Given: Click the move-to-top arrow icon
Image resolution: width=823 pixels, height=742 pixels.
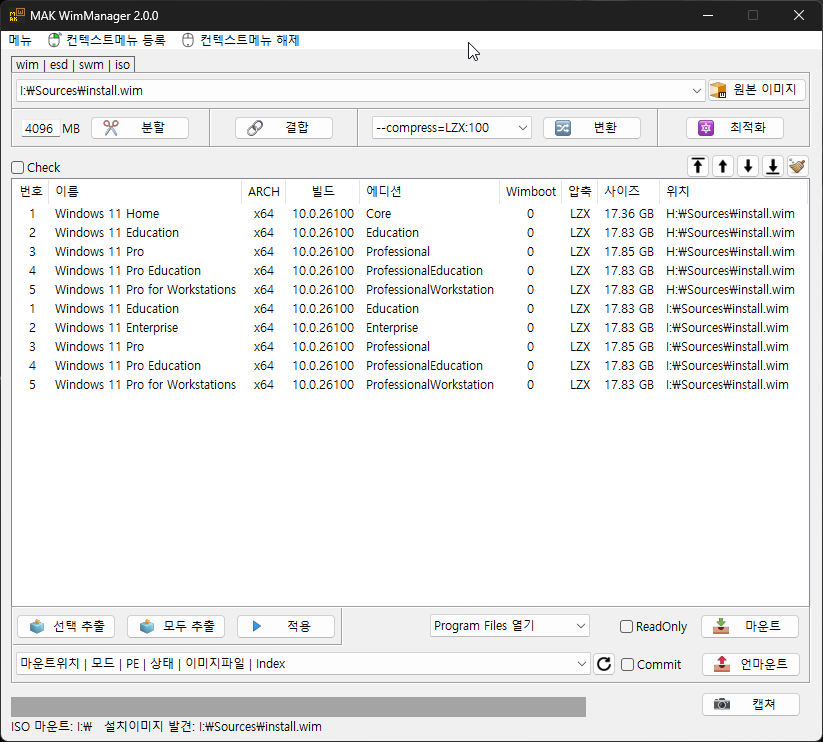Looking at the screenshot, I should (698, 167).
